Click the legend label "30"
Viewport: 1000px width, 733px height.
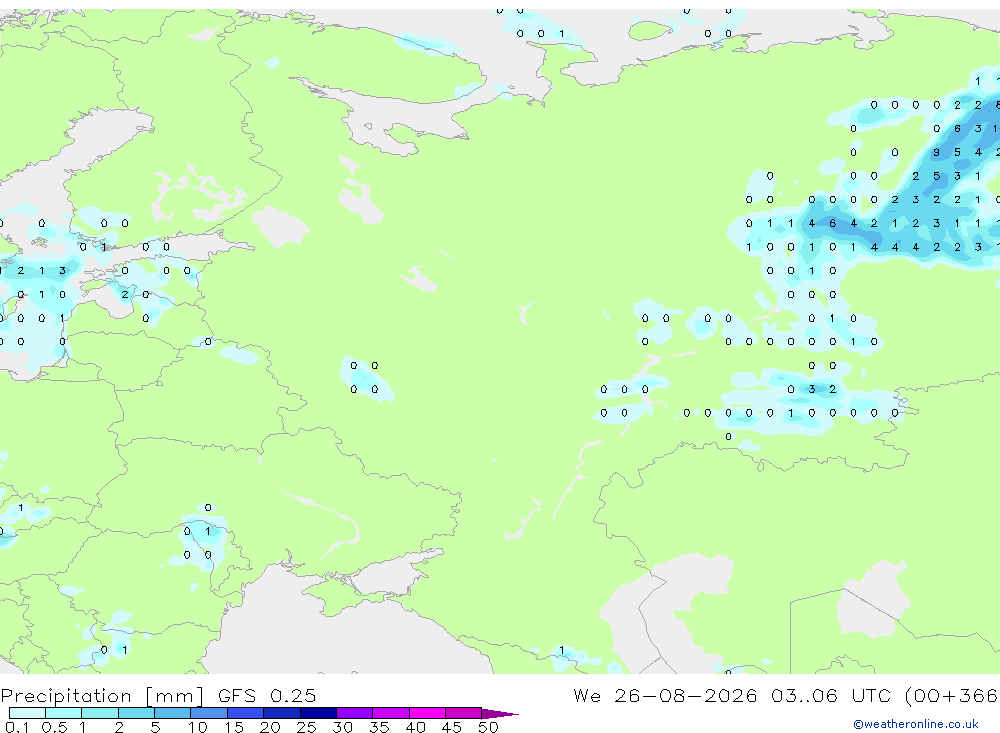342,727
